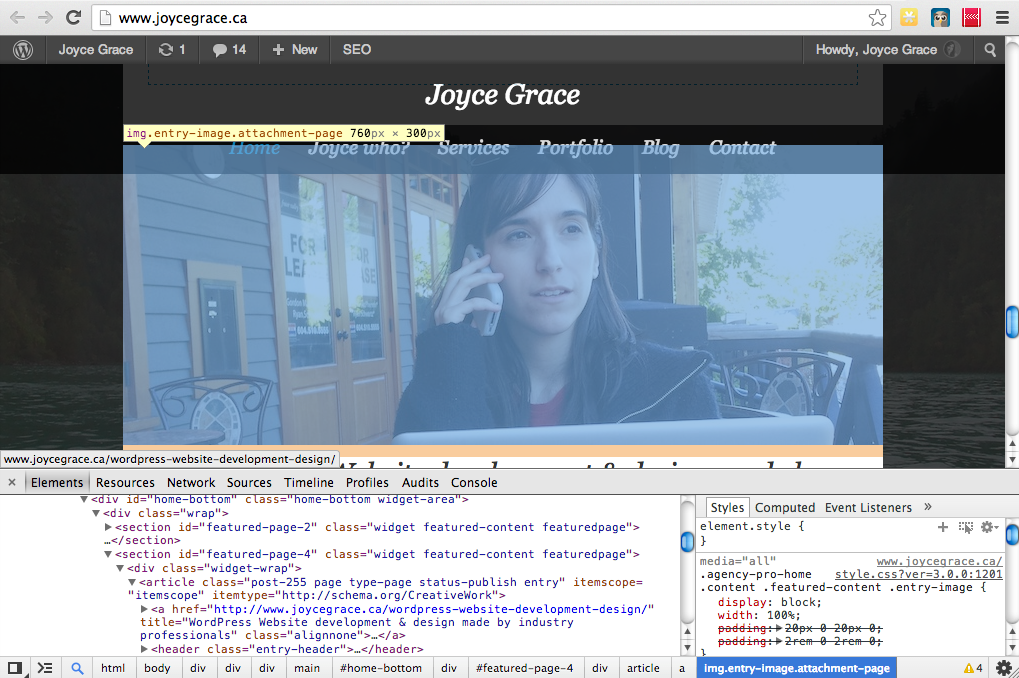Screen dimensions: 1019x678
Task: Click the WordPress logo in admin bar
Action: pos(23,49)
